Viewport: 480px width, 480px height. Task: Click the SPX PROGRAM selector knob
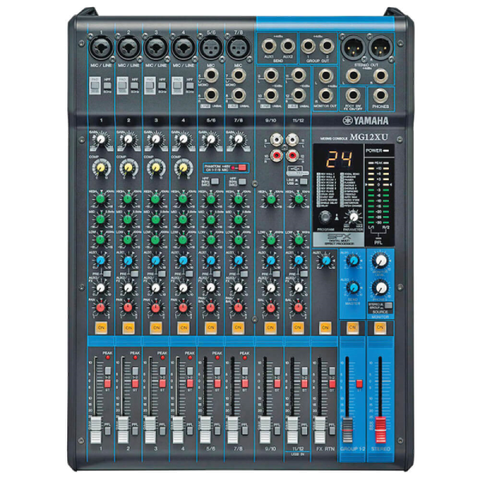pyautogui.click(x=324, y=217)
